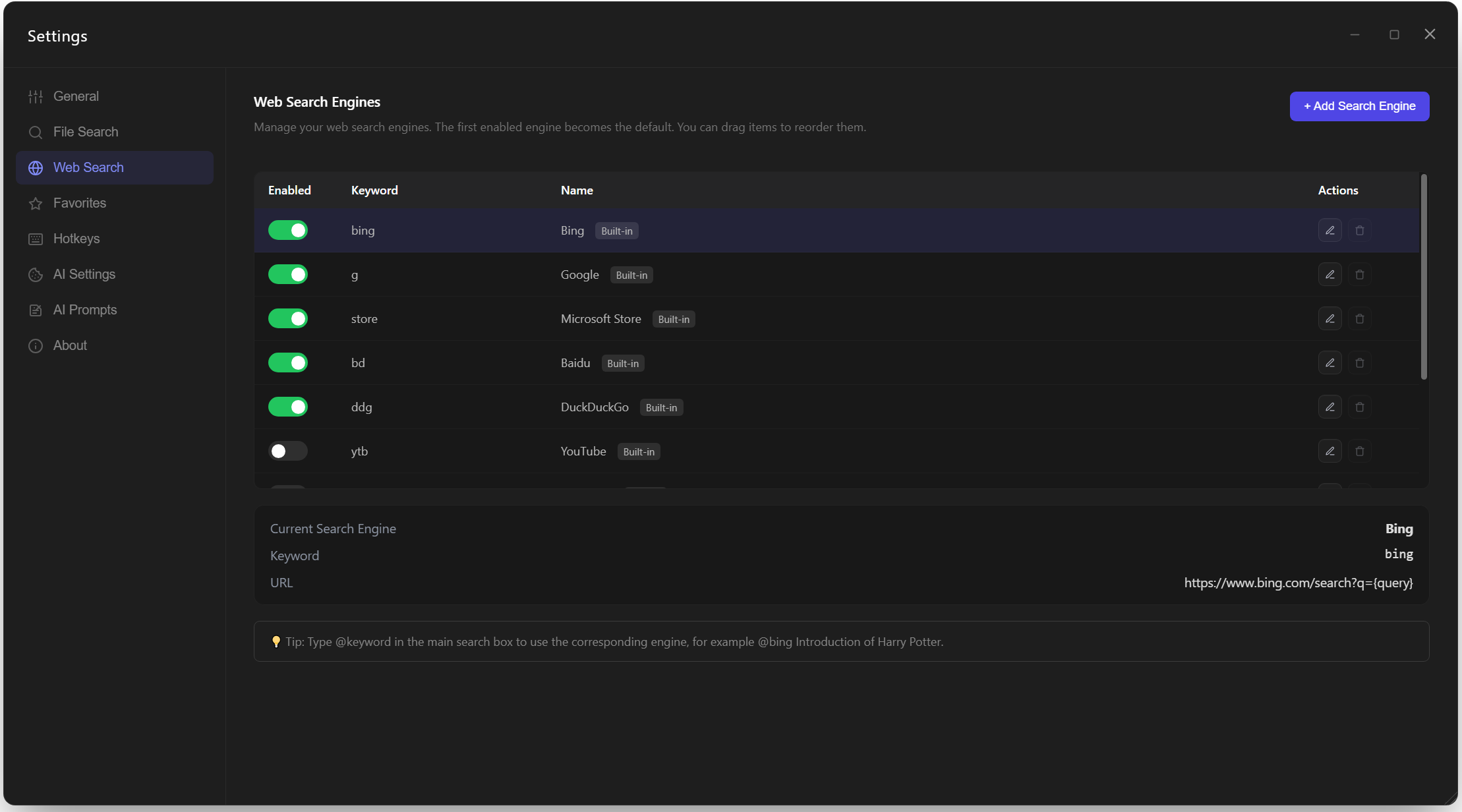The width and height of the screenshot is (1462, 812).
Task: Open the General settings section
Action: 115,96
